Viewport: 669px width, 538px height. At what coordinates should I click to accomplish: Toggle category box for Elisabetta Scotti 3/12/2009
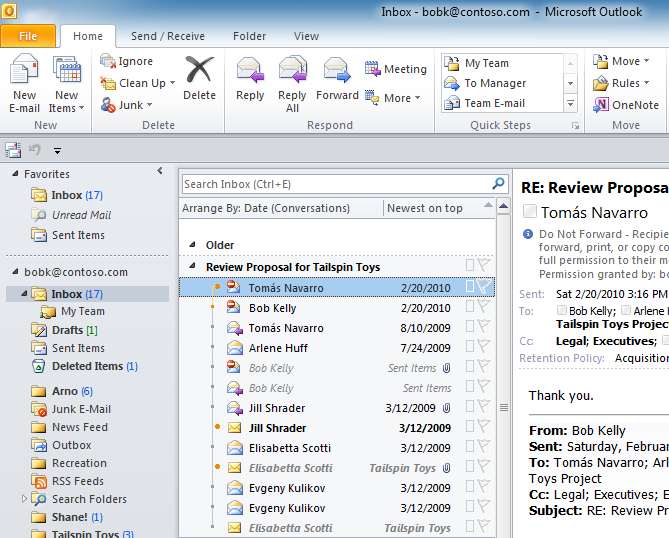pyautogui.click(x=470, y=446)
